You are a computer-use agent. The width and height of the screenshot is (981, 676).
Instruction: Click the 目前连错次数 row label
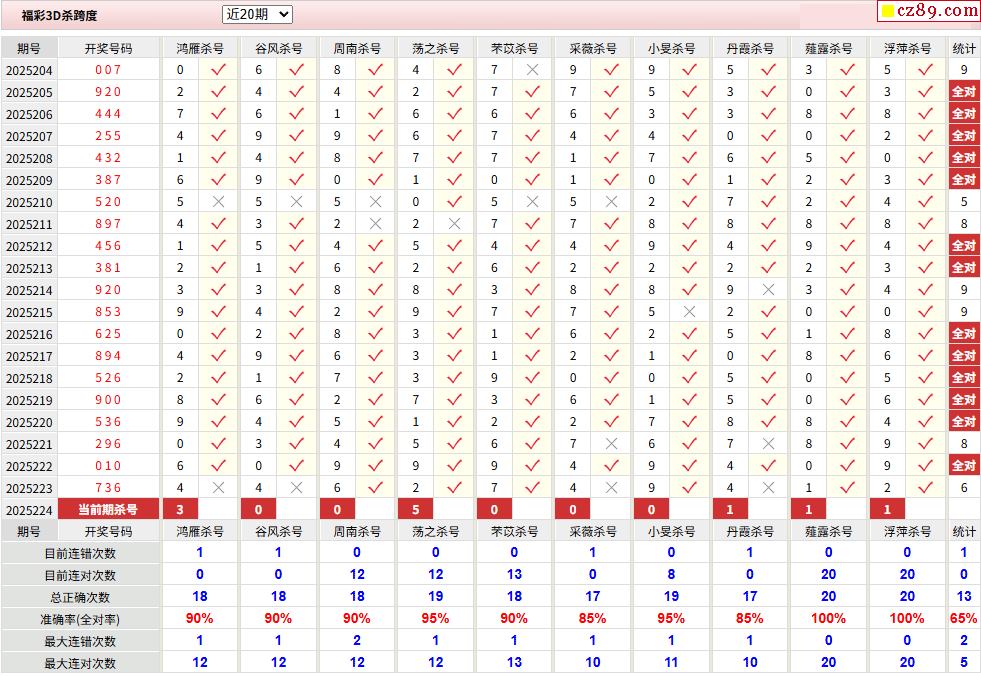80,554
